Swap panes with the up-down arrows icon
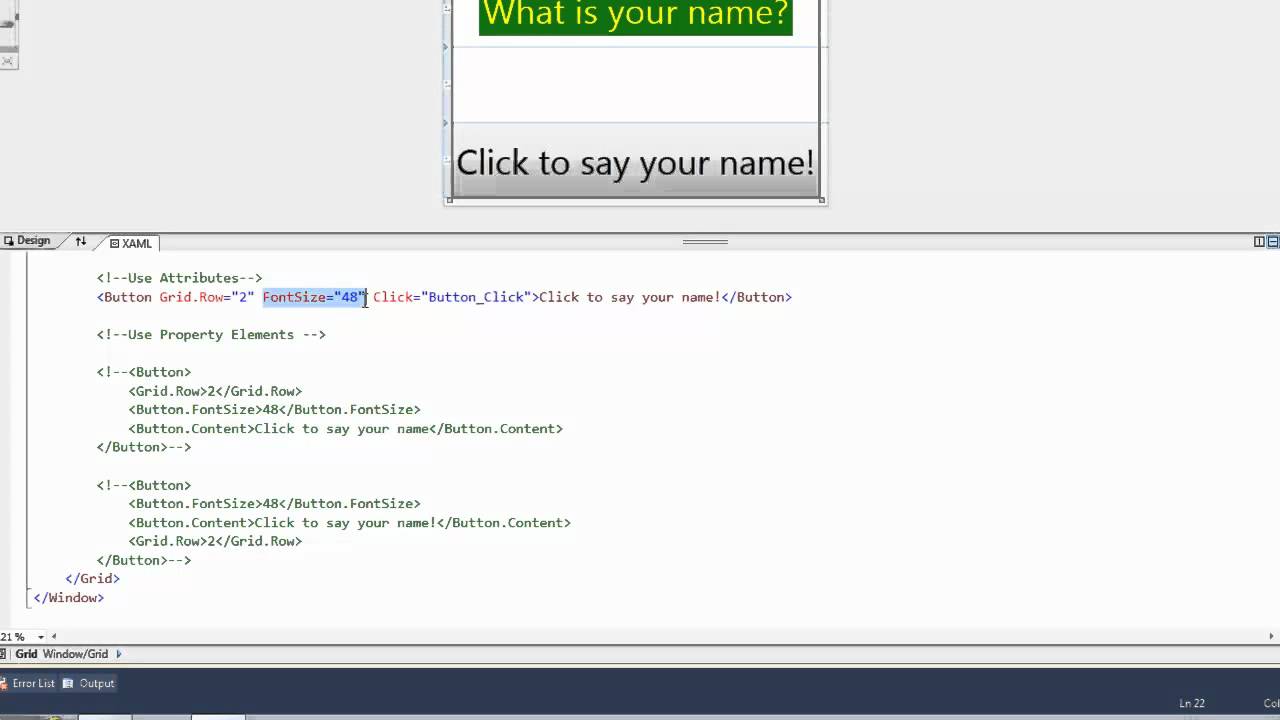 [81, 241]
